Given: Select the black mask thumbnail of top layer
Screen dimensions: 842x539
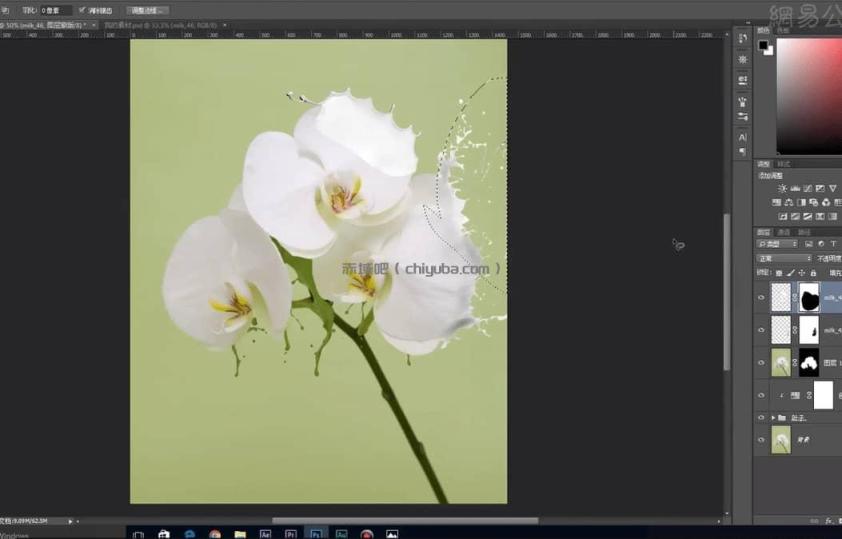Looking at the screenshot, I should (x=809, y=298).
